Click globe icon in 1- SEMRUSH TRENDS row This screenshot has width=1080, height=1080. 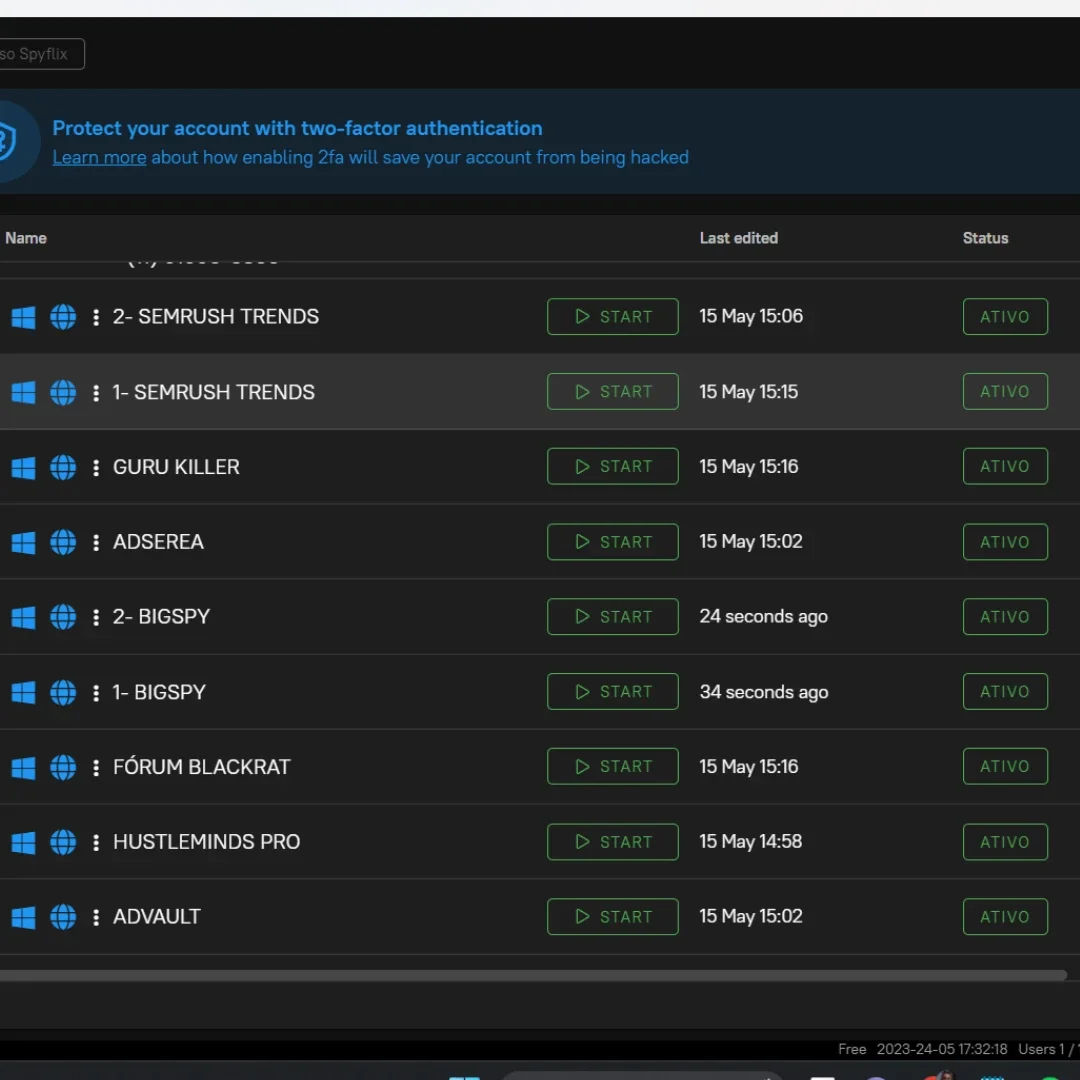click(x=63, y=393)
